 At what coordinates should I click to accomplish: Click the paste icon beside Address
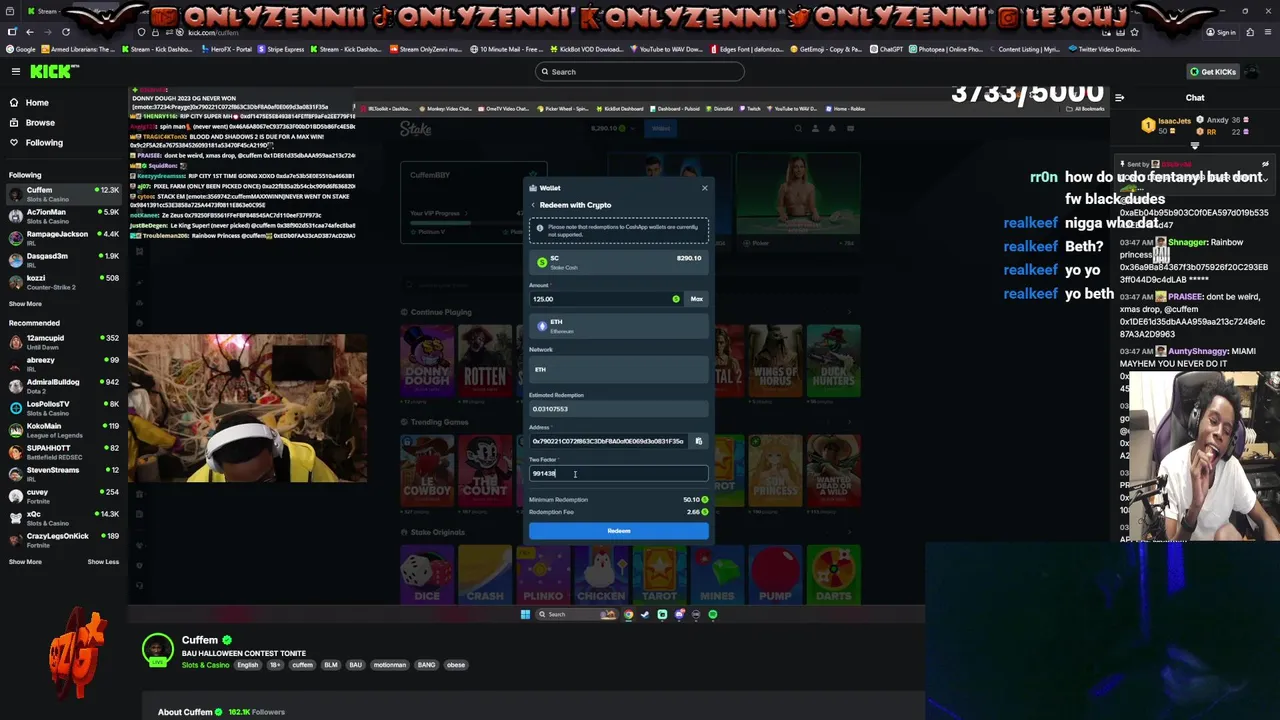[698, 441]
